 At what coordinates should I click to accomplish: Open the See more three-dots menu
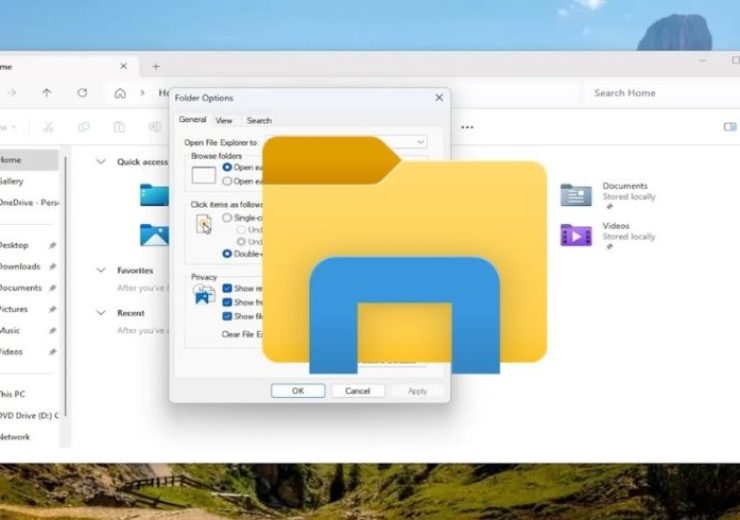pyautogui.click(x=467, y=127)
